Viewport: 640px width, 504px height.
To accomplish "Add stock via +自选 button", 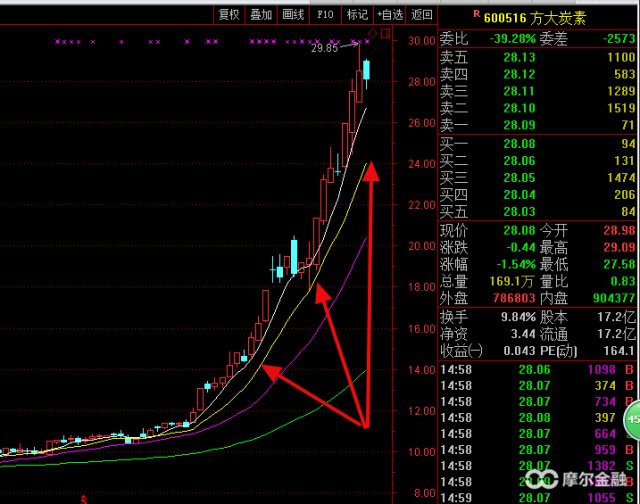I will (390, 14).
